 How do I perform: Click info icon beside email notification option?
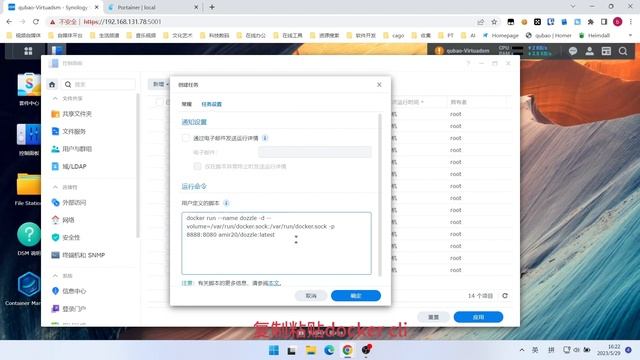pos(265,138)
